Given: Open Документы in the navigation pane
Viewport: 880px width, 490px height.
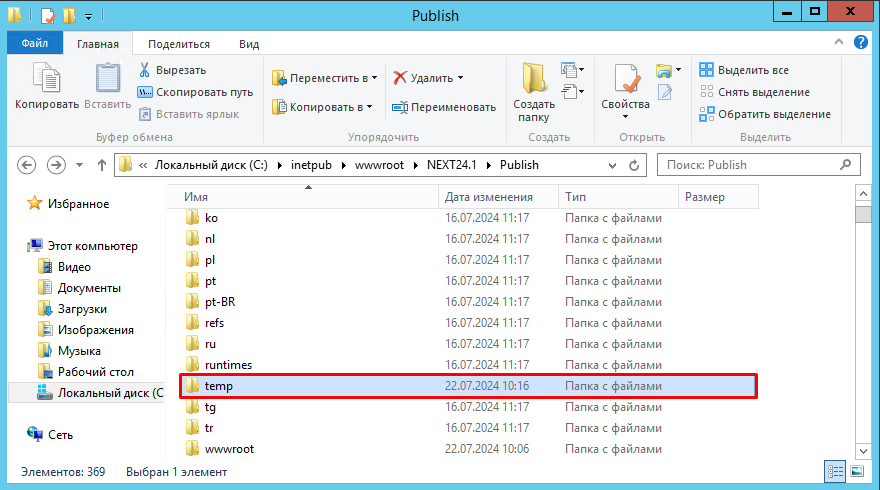Looking at the screenshot, I should pyautogui.click(x=79, y=288).
